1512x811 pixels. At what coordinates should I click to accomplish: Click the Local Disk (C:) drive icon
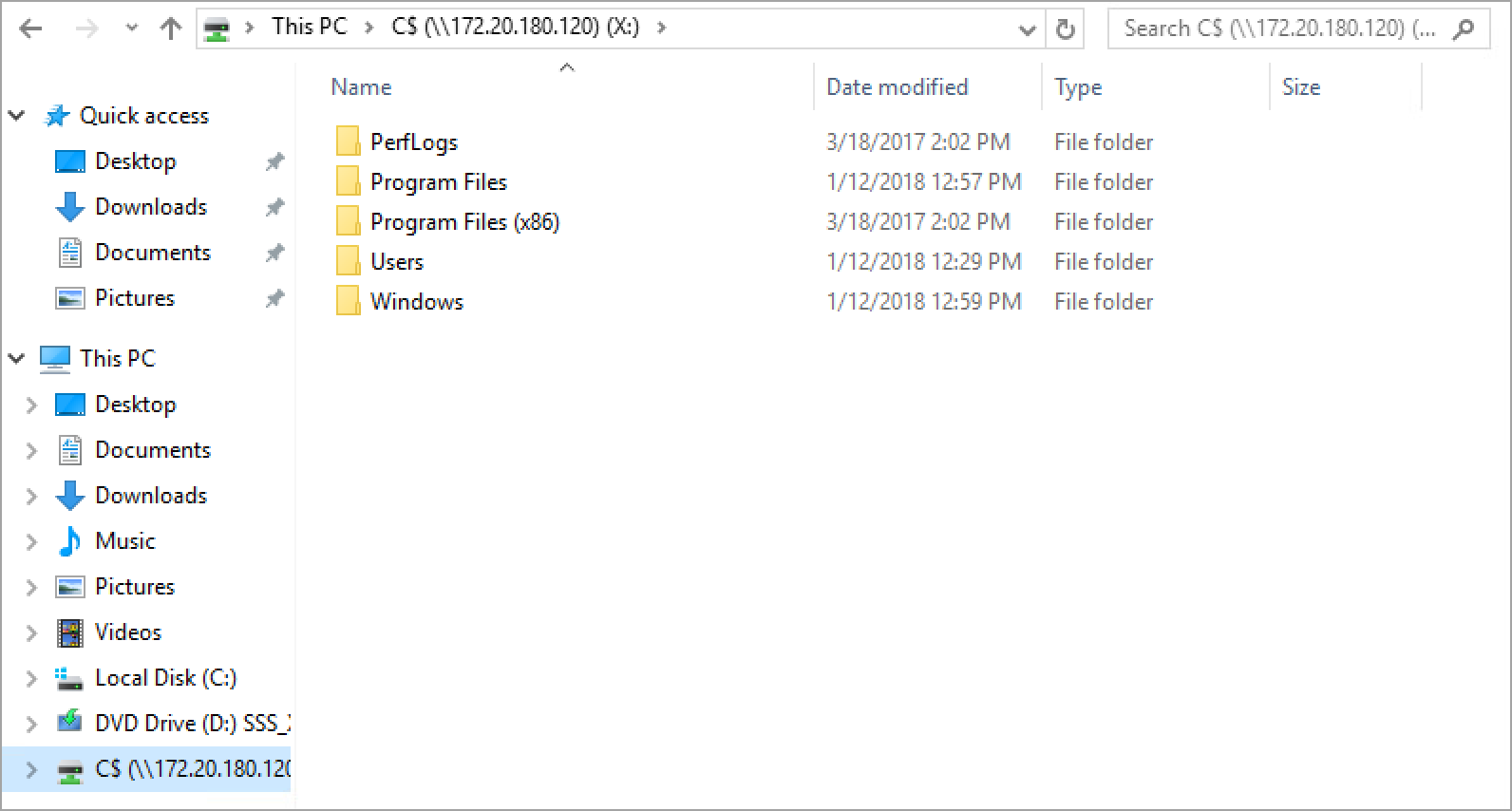coord(69,678)
